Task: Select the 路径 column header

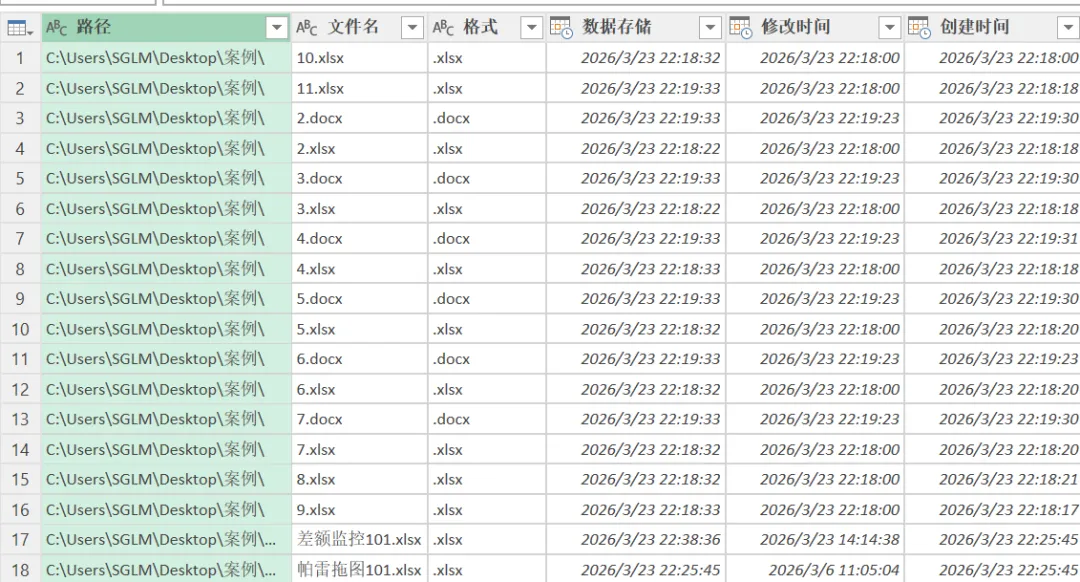Action: pyautogui.click(x=166, y=28)
